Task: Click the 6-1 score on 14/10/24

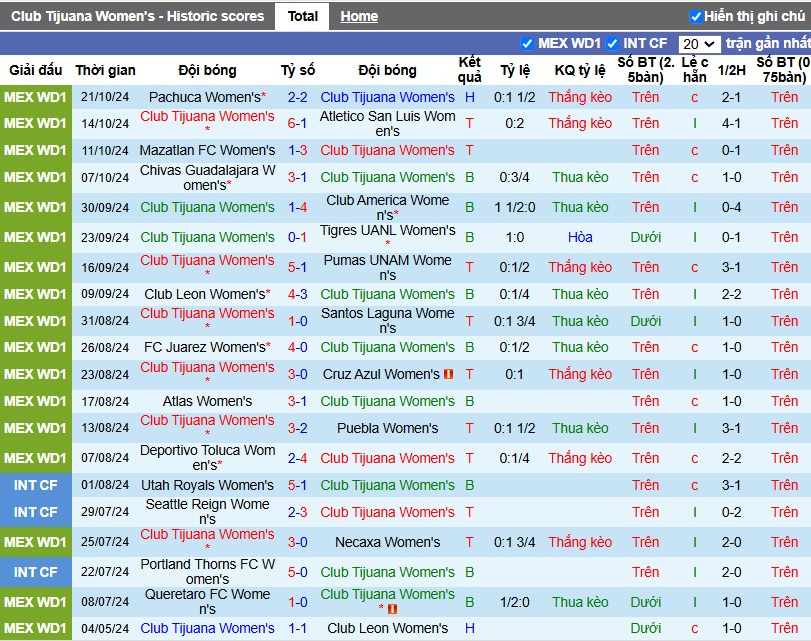Action: [297, 123]
